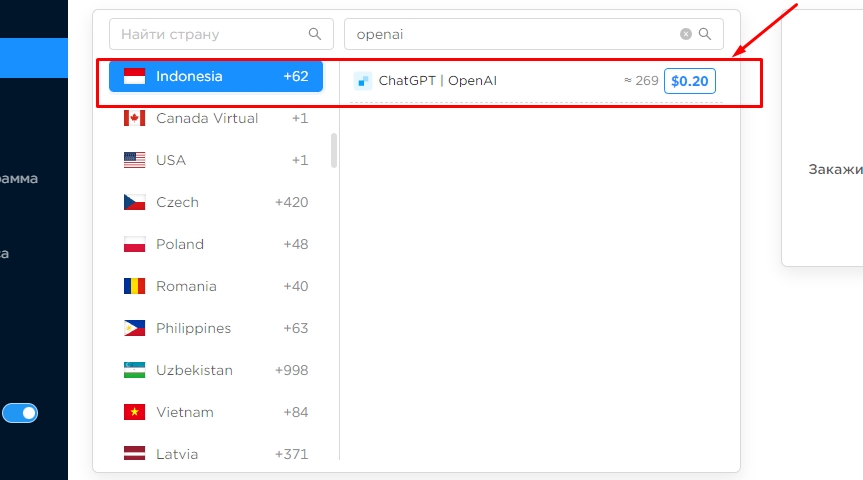
Task: Click the highlighted blue sidebar menu item
Action: click(x=34, y=58)
